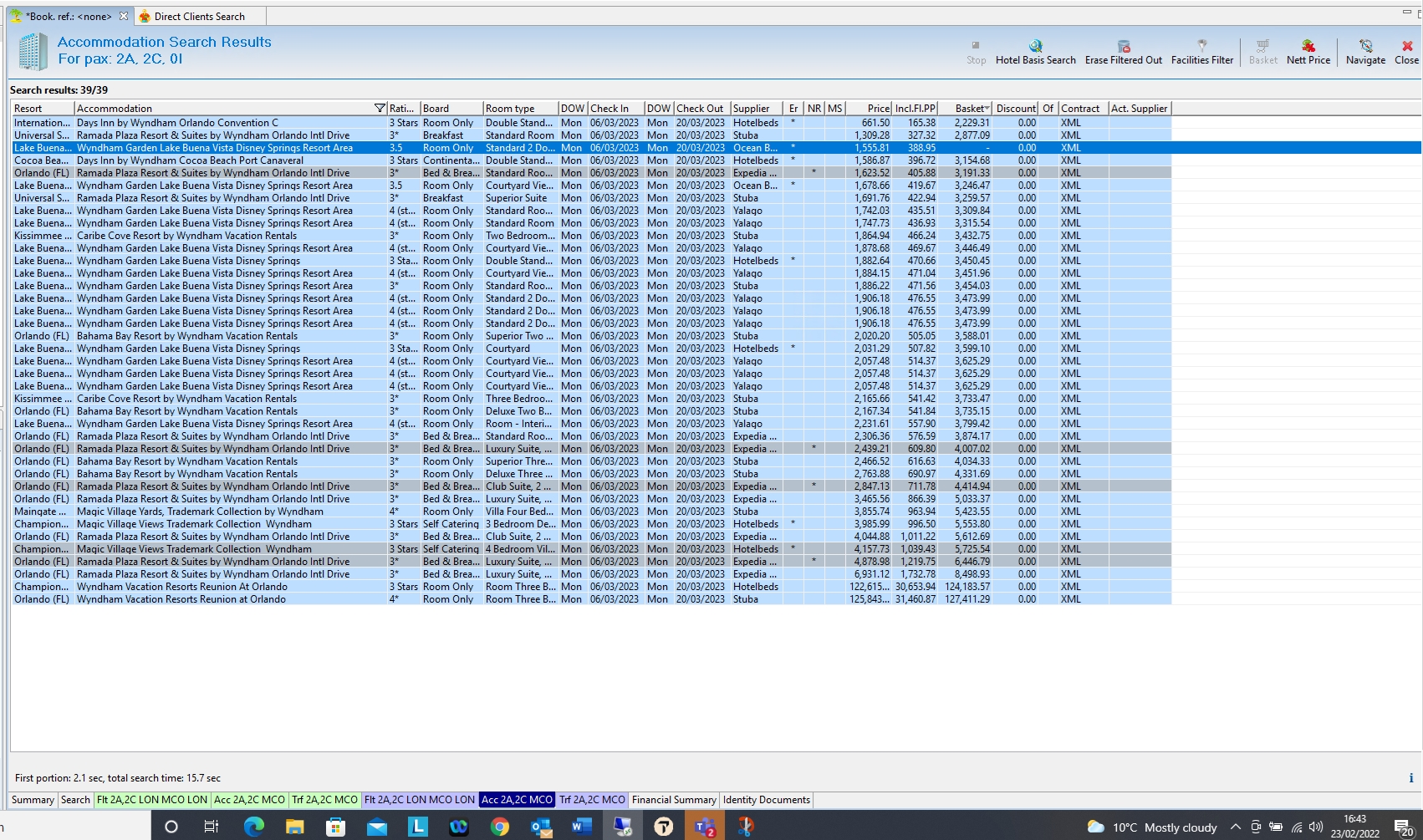Sort by the Check In column header
The width and height of the screenshot is (1423, 840).
click(x=615, y=109)
